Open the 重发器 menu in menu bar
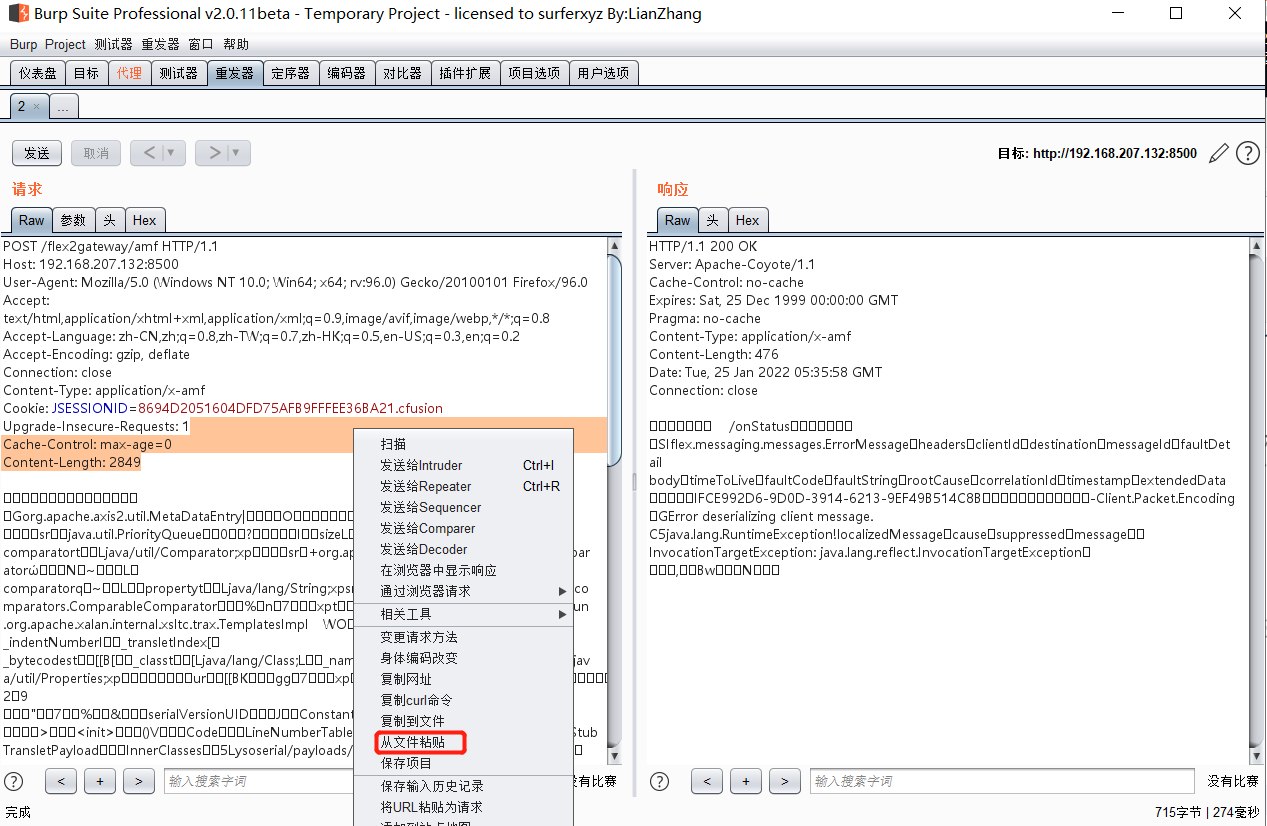The height and width of the screenshot is (826, 1267). (x=160, y=44)
